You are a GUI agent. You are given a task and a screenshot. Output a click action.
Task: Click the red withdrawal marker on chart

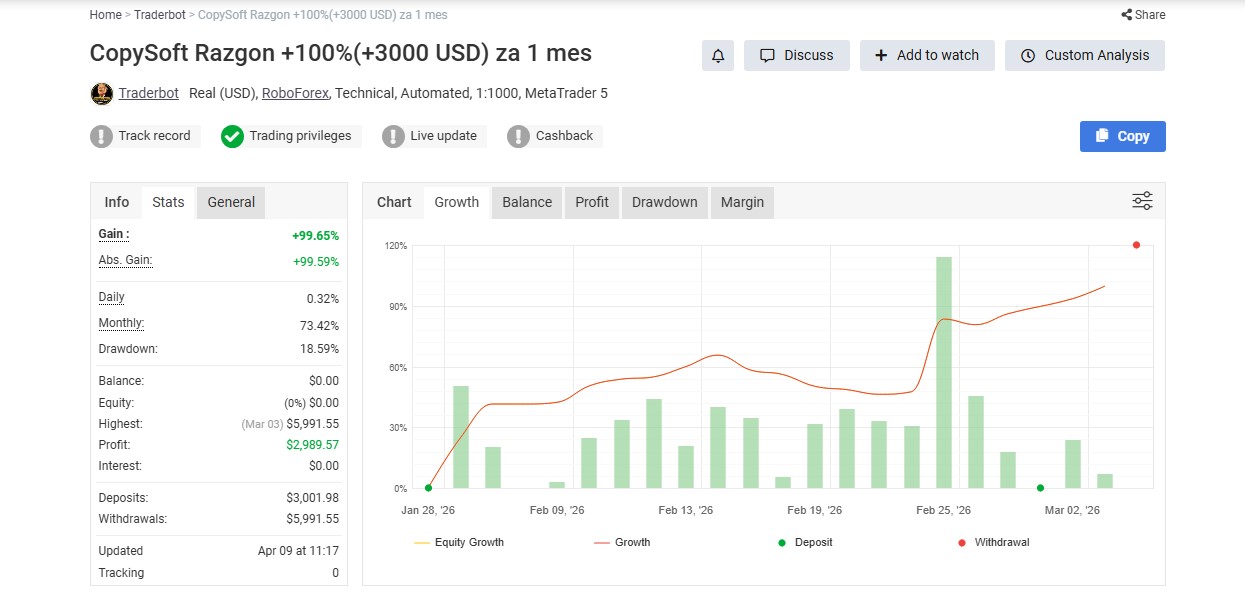pyautogui.click(x=1137, y=245)
